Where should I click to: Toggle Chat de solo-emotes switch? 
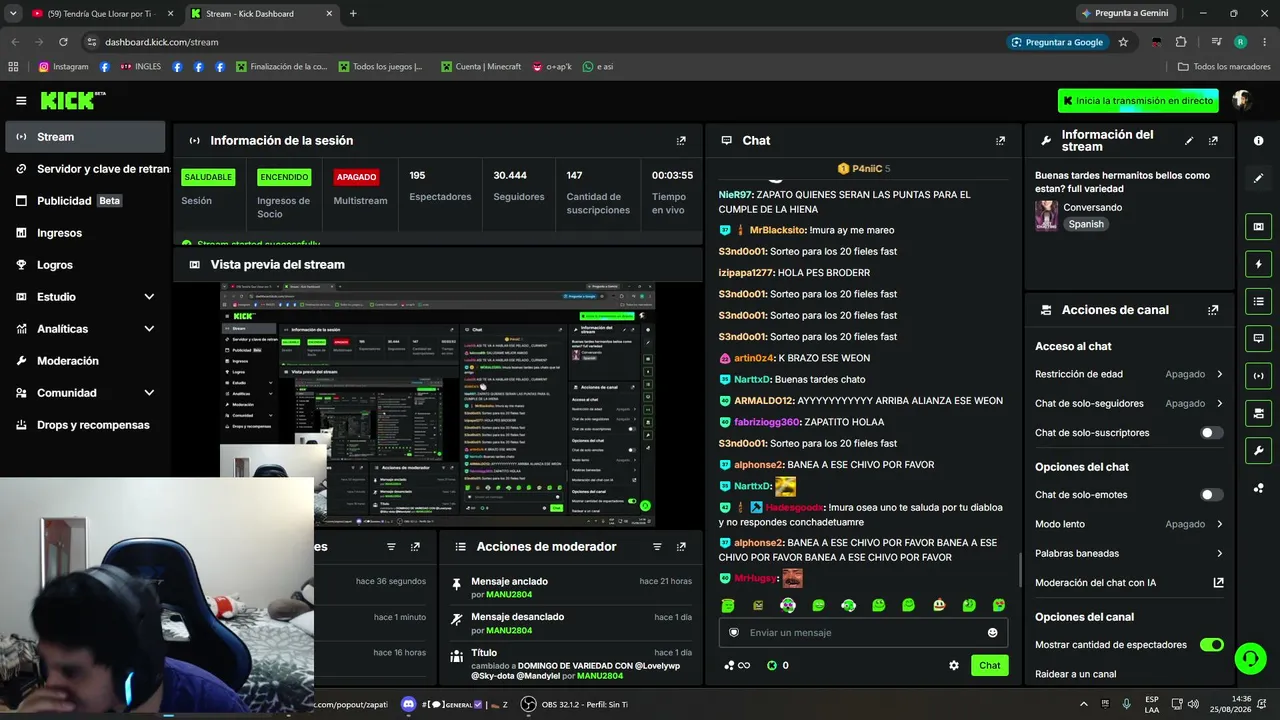point(1211,495)
